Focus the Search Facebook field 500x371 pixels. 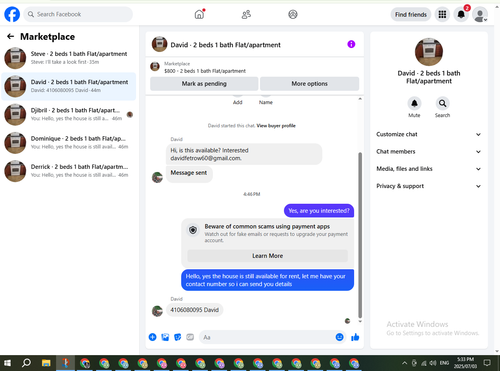click(78, 14)
